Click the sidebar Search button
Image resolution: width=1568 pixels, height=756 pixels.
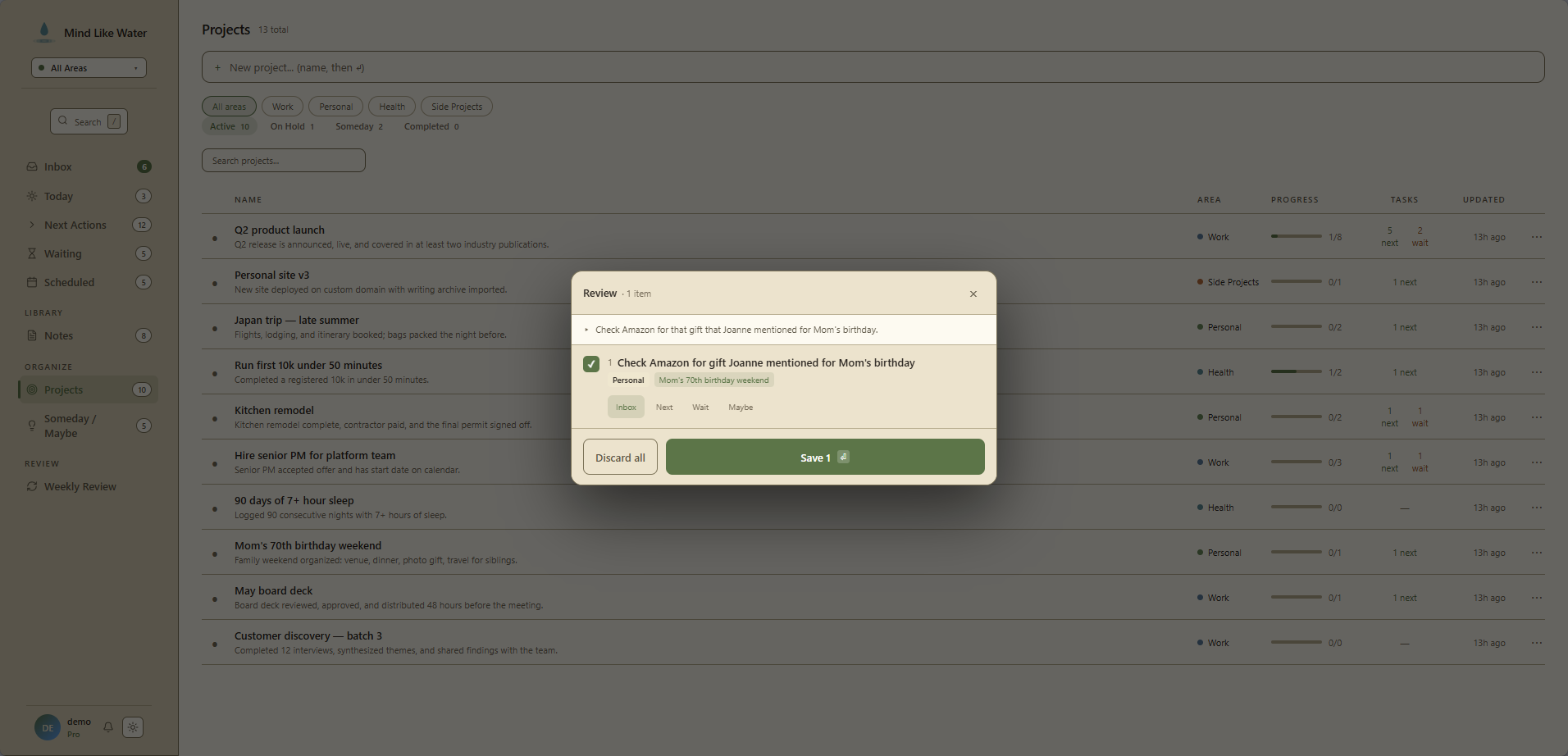point(89,121)
